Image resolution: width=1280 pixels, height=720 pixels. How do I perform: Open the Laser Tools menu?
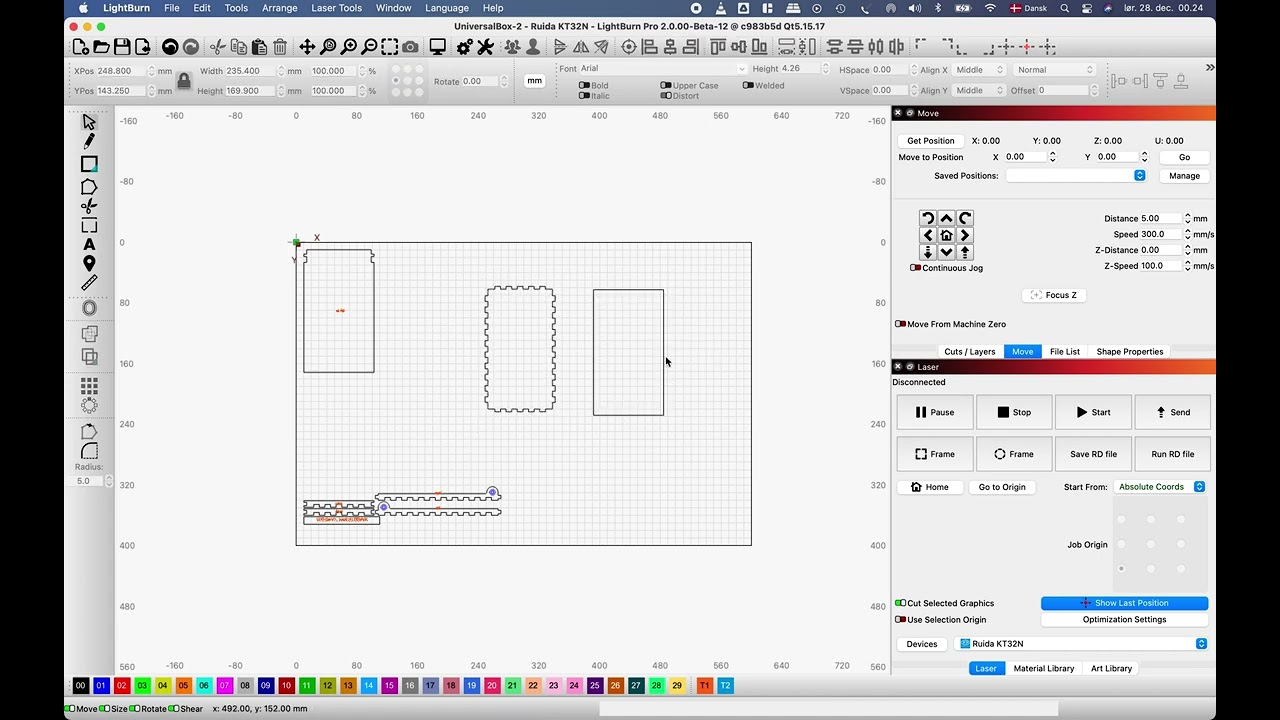(x=336, y=8)
